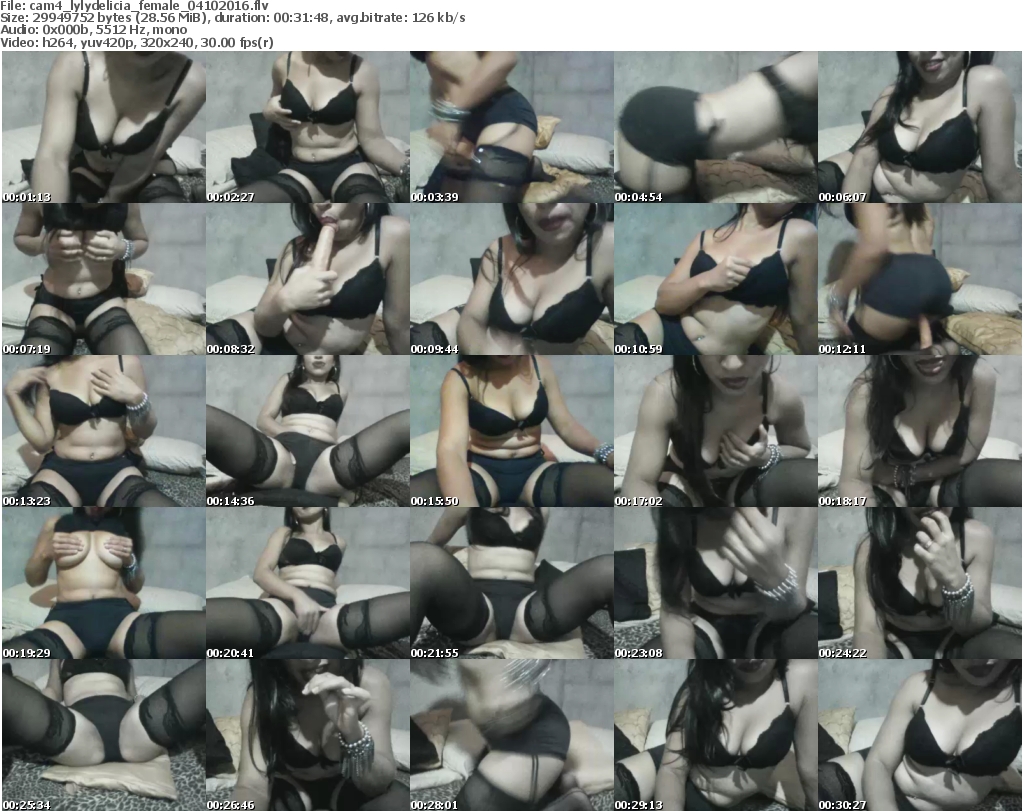This screenshot has width=1024, height=811.
Task: Choose the thumbnail at 00:29:13
Action: [716, 735]
